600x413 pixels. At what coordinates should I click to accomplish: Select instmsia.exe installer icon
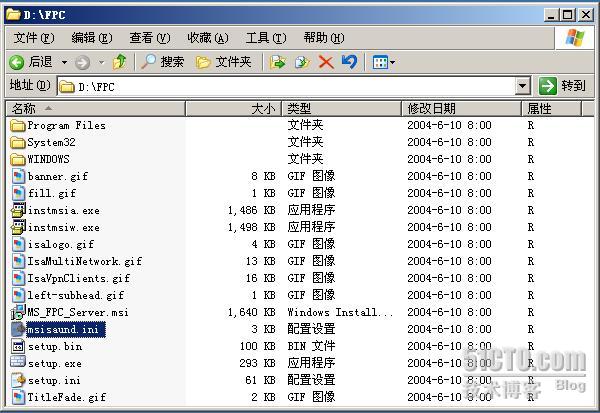coord(18,210)
